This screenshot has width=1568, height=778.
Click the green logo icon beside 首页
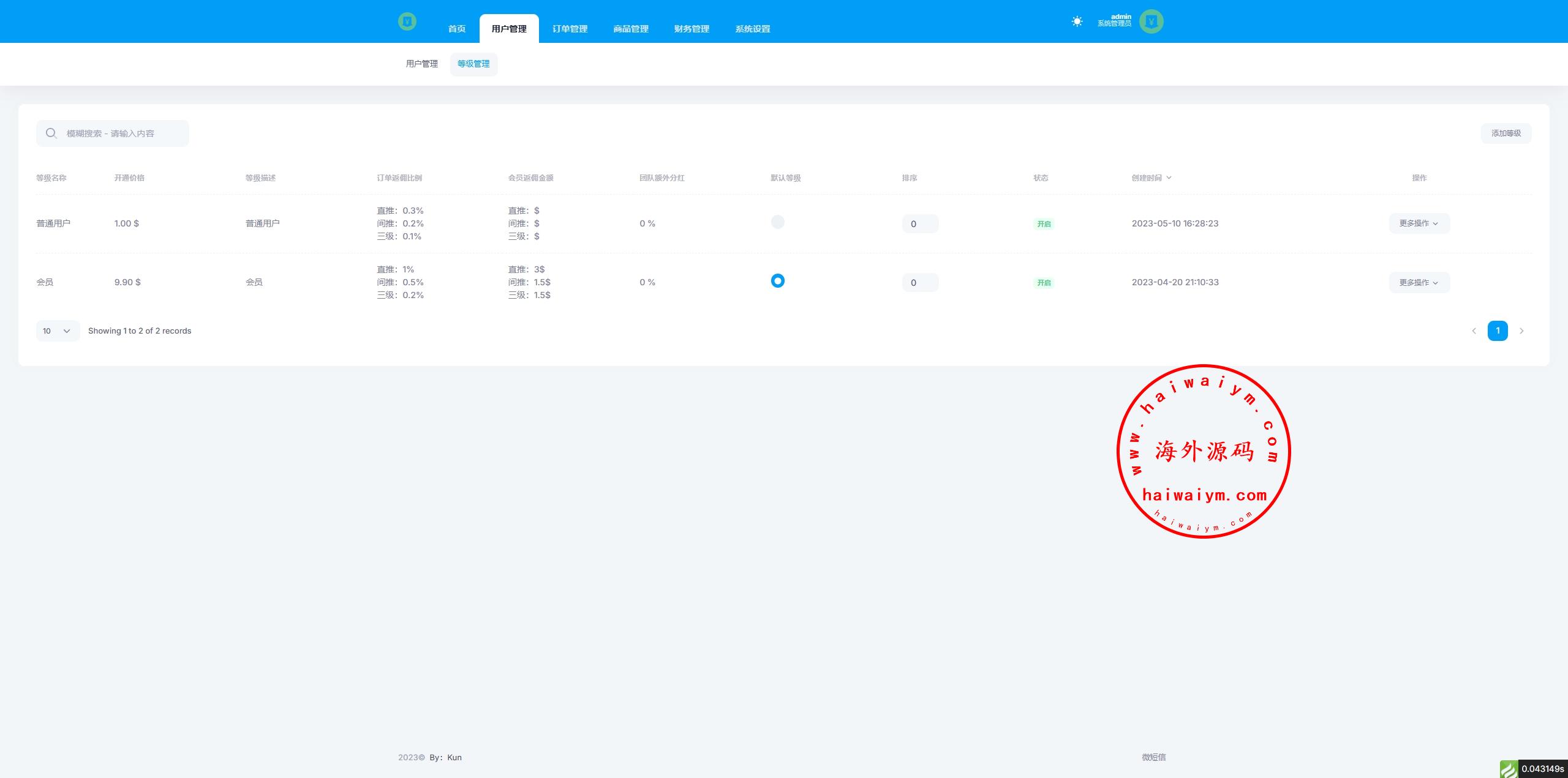407,22
